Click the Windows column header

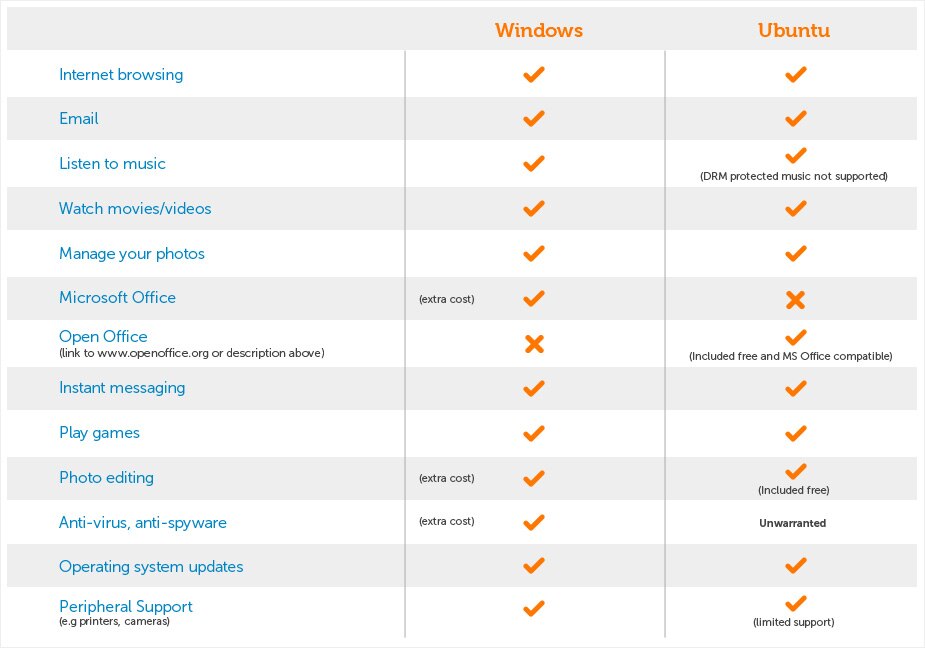(539, 30)
